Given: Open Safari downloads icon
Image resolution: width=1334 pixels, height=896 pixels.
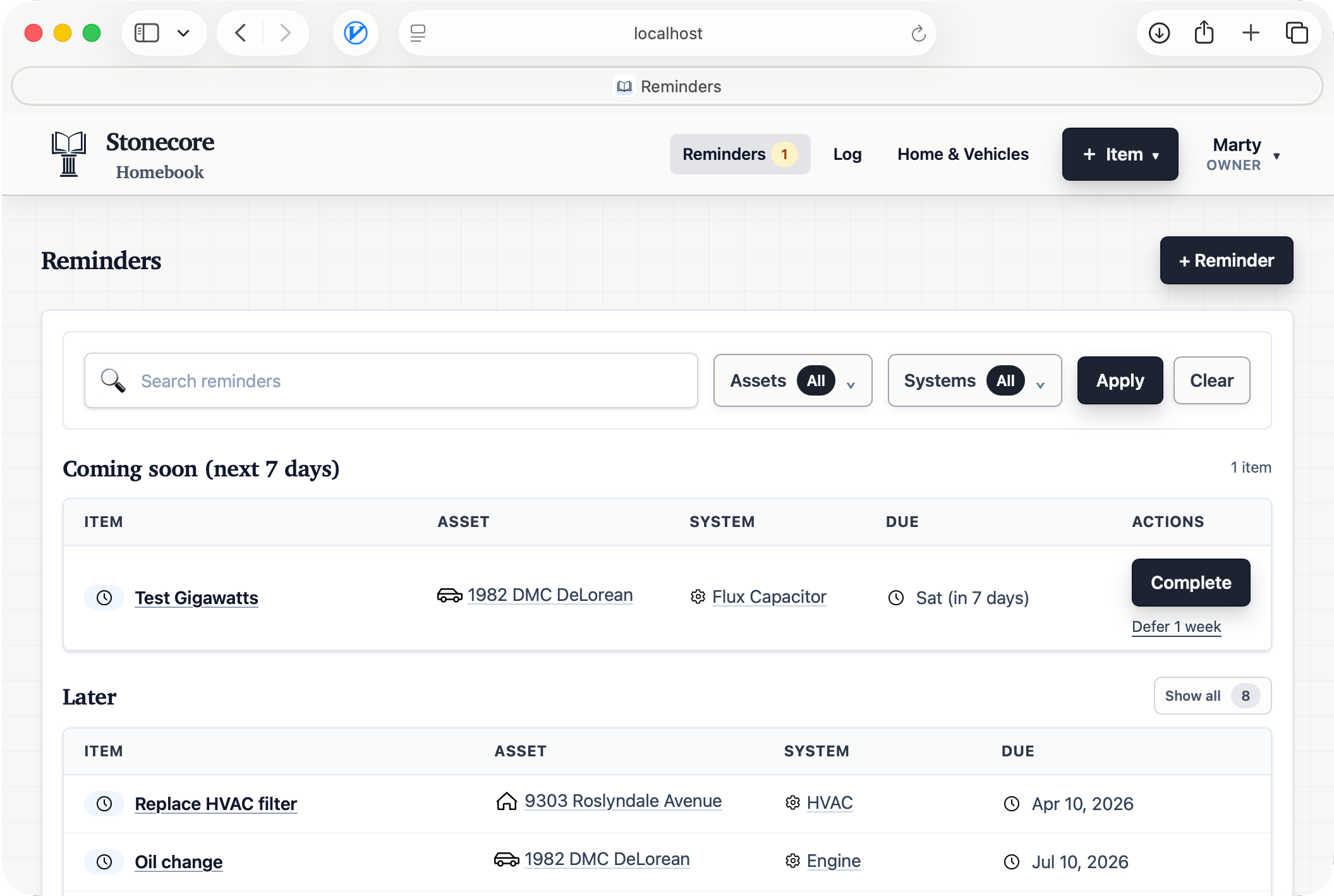Looking at the screenshot, I should pyautogui.click(x=1159, y=33).
